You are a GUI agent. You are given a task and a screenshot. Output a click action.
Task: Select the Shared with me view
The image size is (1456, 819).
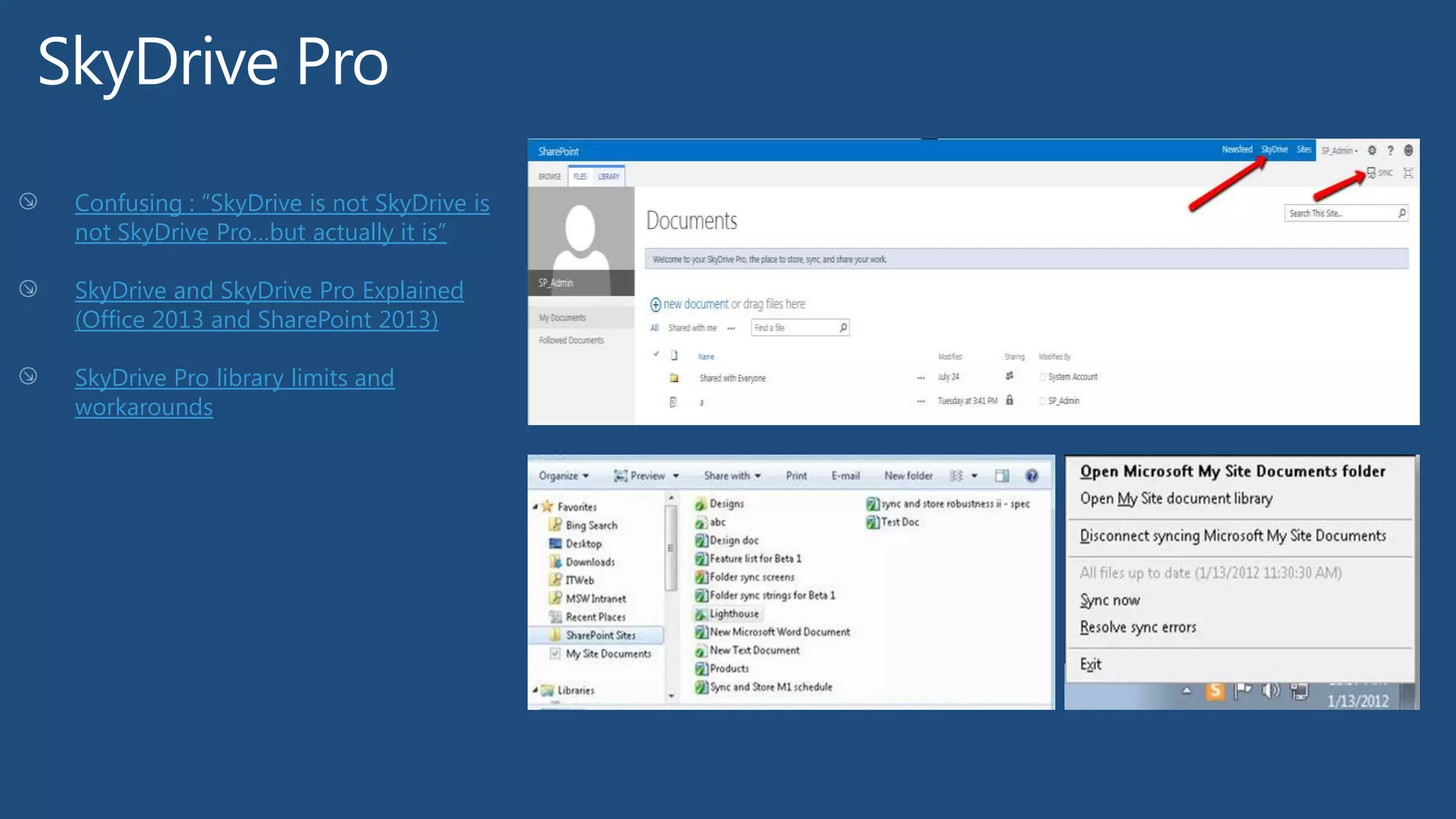click(692, 328)
